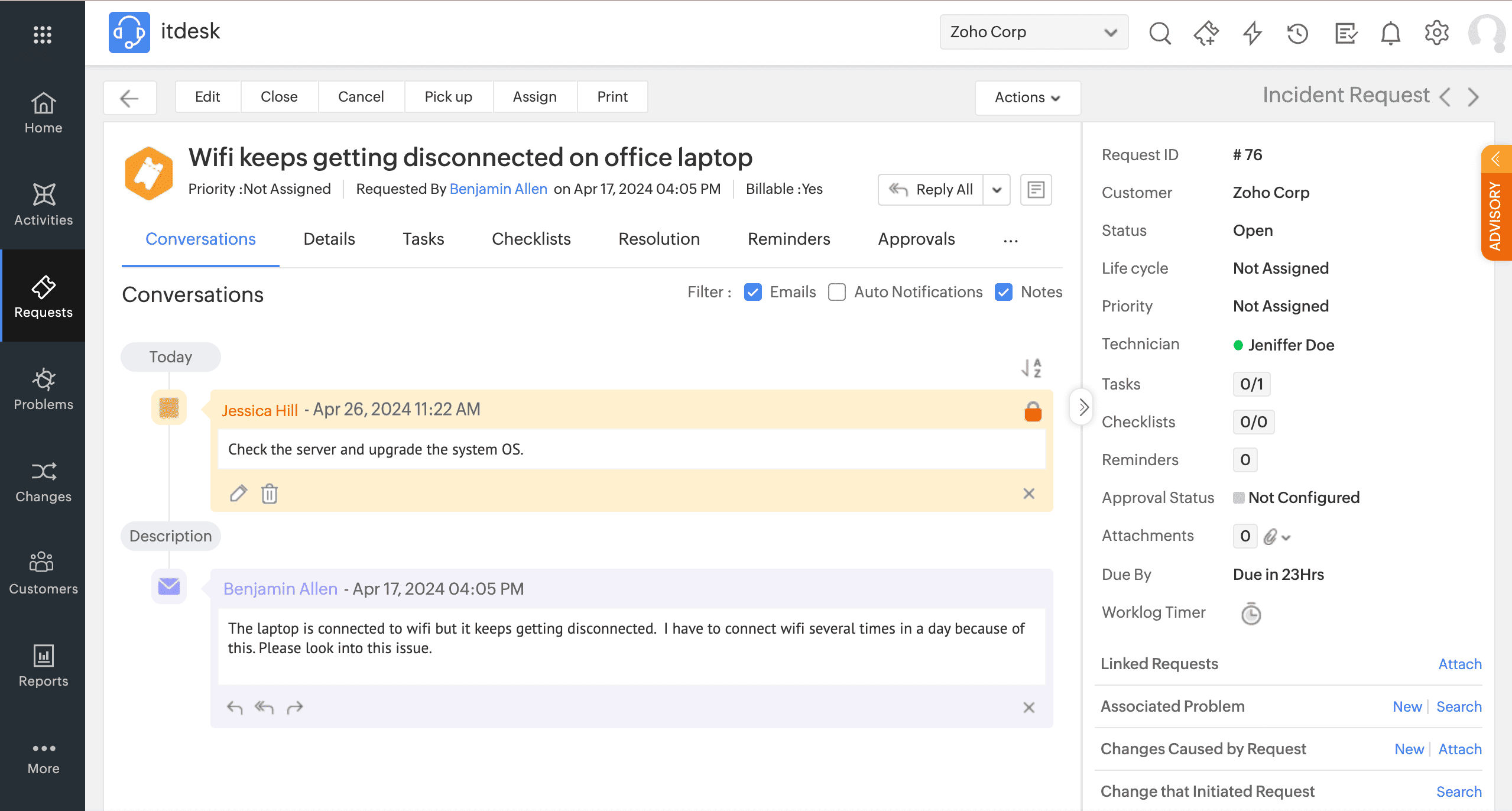Delete the note using trash icon
1512x811 pixels.
coord(270,493)
